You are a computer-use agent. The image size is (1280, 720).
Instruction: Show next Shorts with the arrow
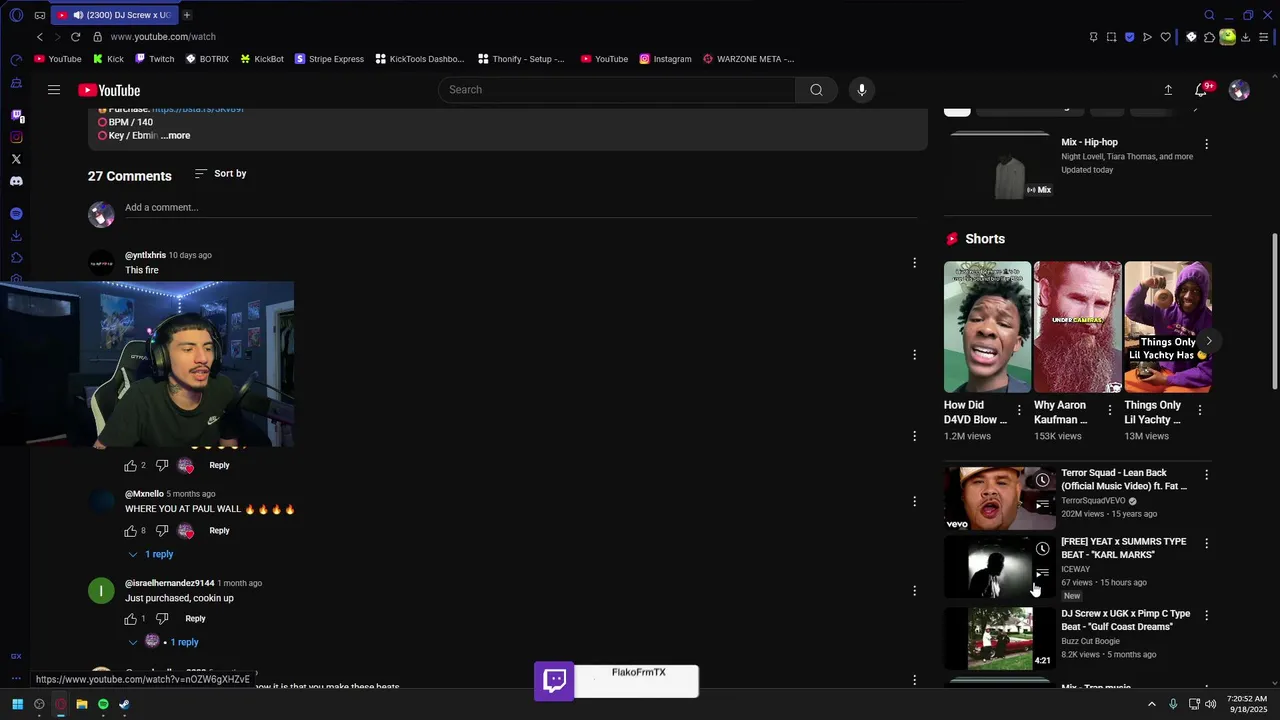[x=1208, y=341]
